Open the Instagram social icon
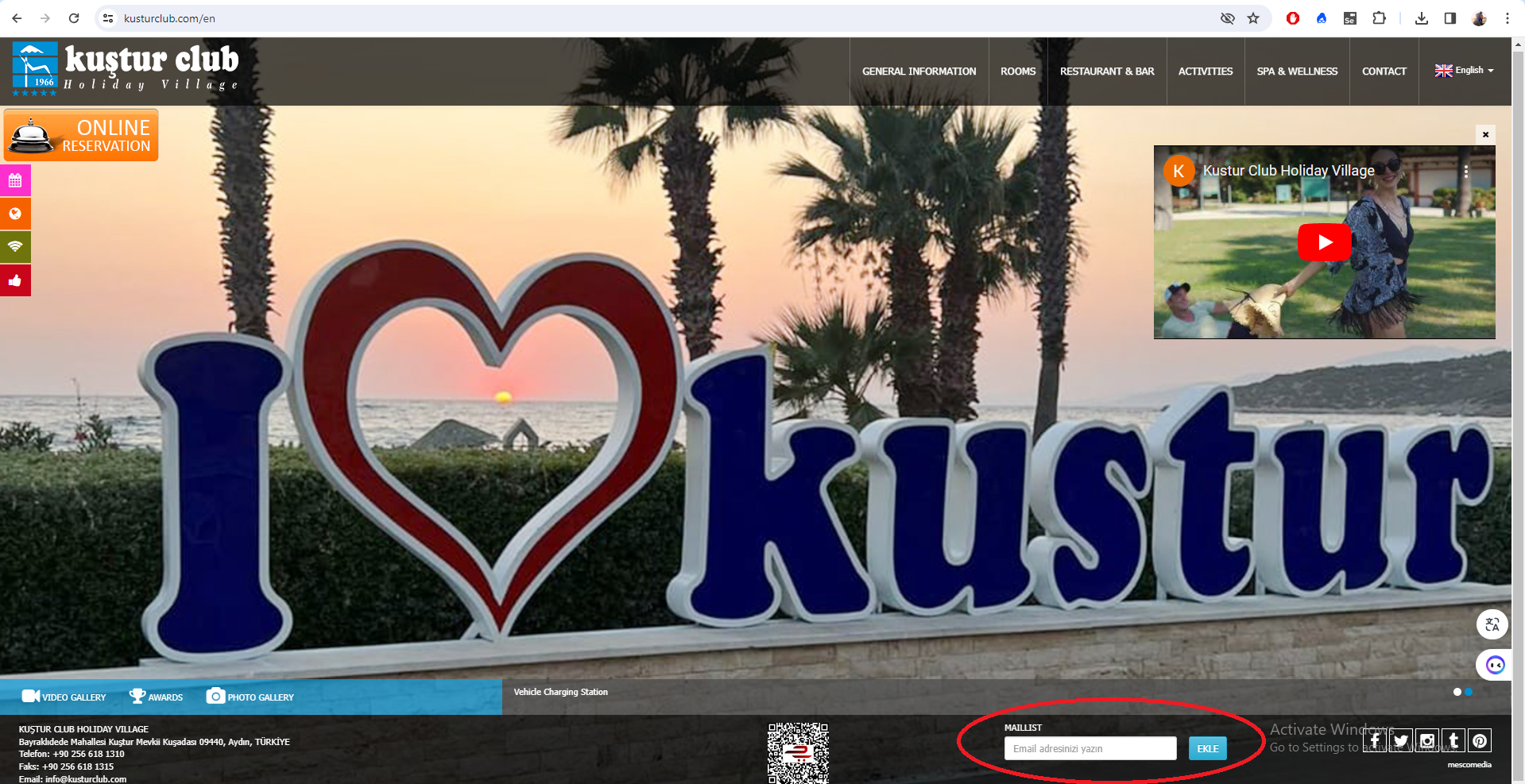The height and width of the screenshot is (784, 1525). pyautogui.click(x=1427, y=741)
